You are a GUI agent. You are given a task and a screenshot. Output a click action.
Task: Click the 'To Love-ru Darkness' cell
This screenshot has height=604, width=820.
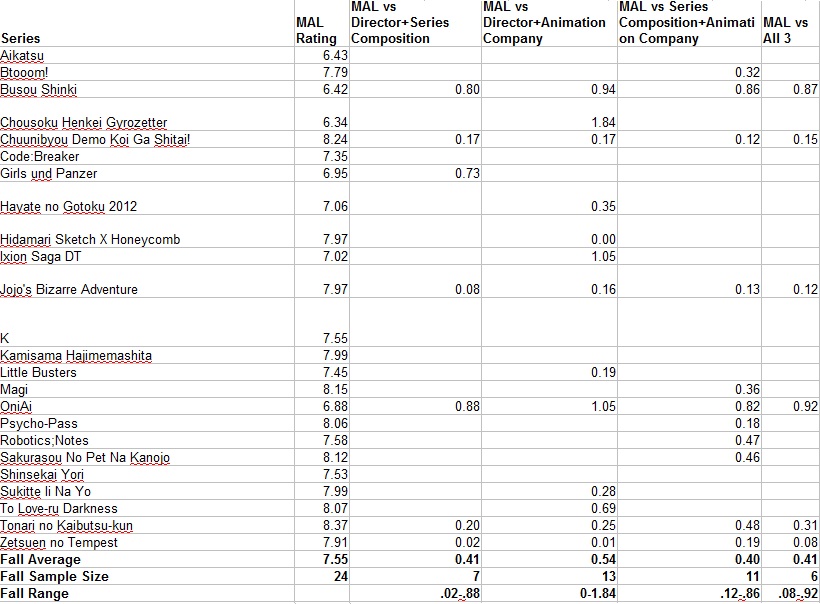click(147, 508)
